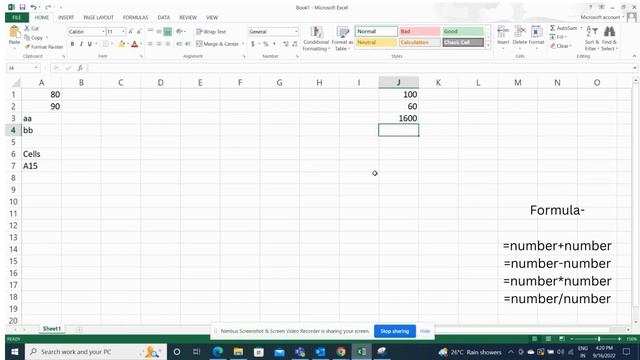
Task: Toggle center horizontal alignment
Action: tap(159, 44)
